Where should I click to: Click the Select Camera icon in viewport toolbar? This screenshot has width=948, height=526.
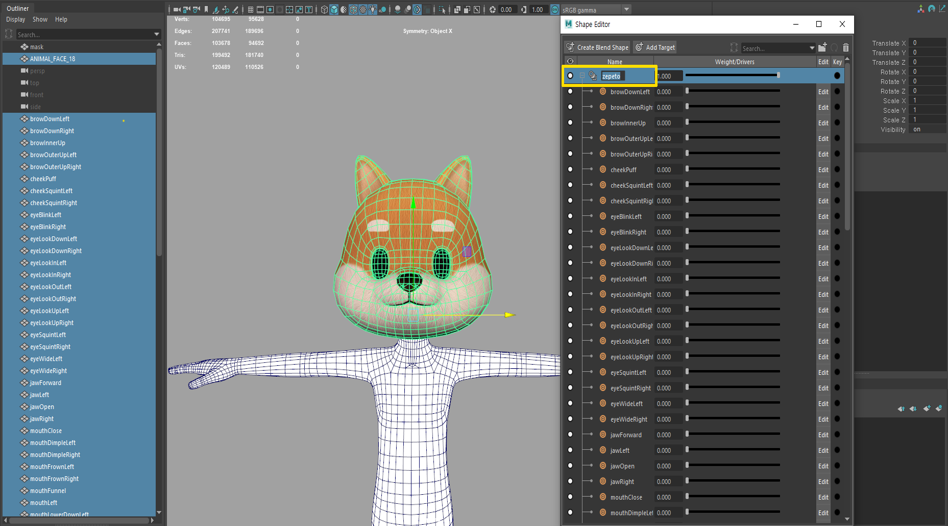177,10
